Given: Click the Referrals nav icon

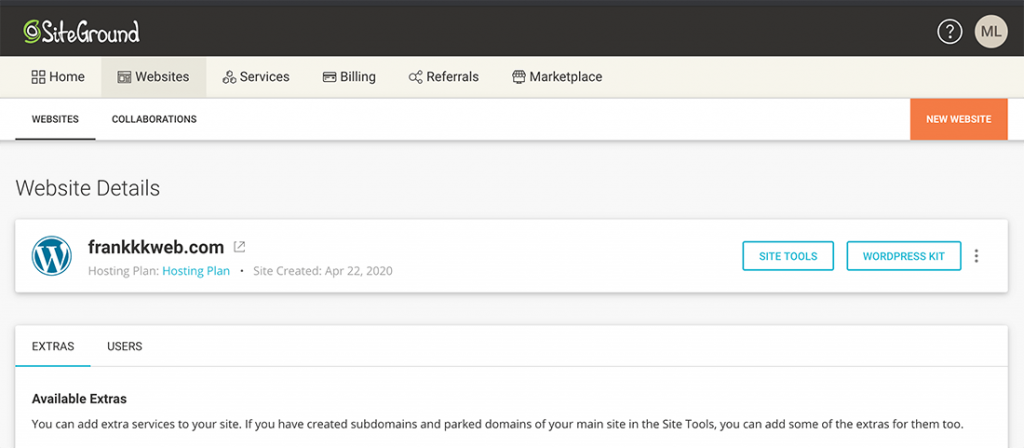Looking at the screenshot, I should coord(415,77).
